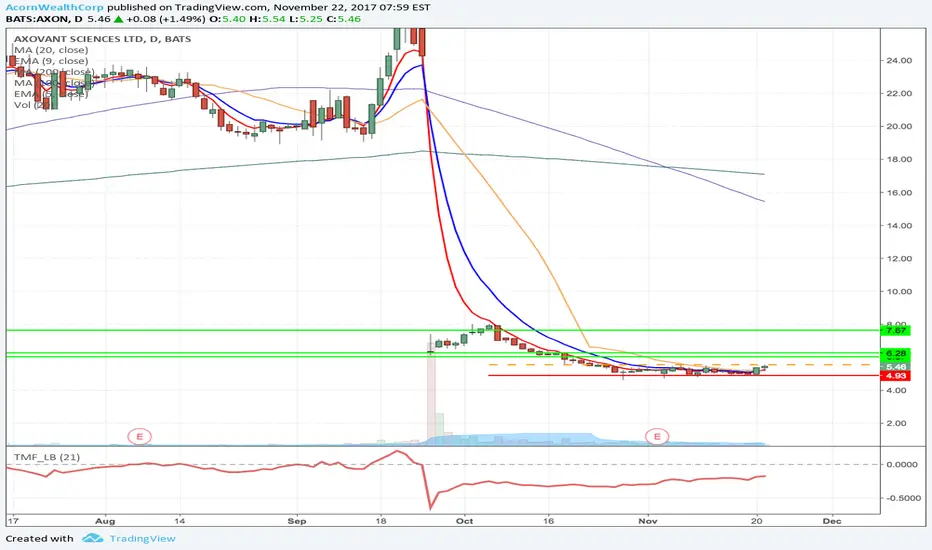Click the grey 5.46 last price label
932x550 pixels.
[x=896, y=367]
